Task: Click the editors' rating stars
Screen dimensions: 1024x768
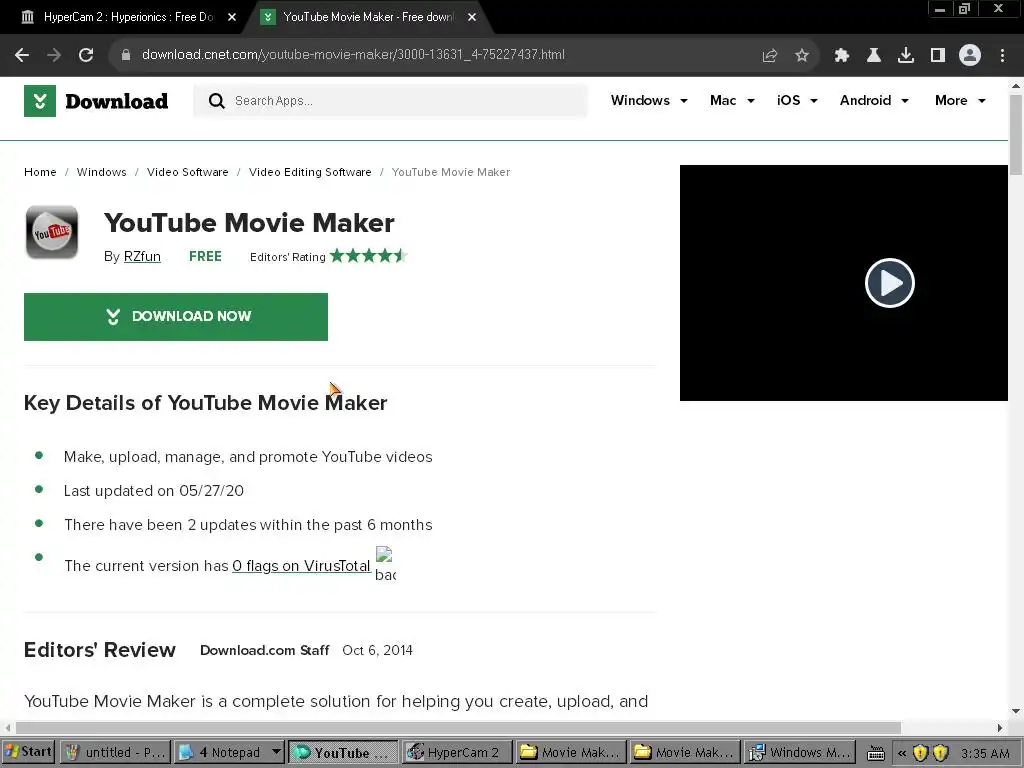Action: (x=368, y=256)
